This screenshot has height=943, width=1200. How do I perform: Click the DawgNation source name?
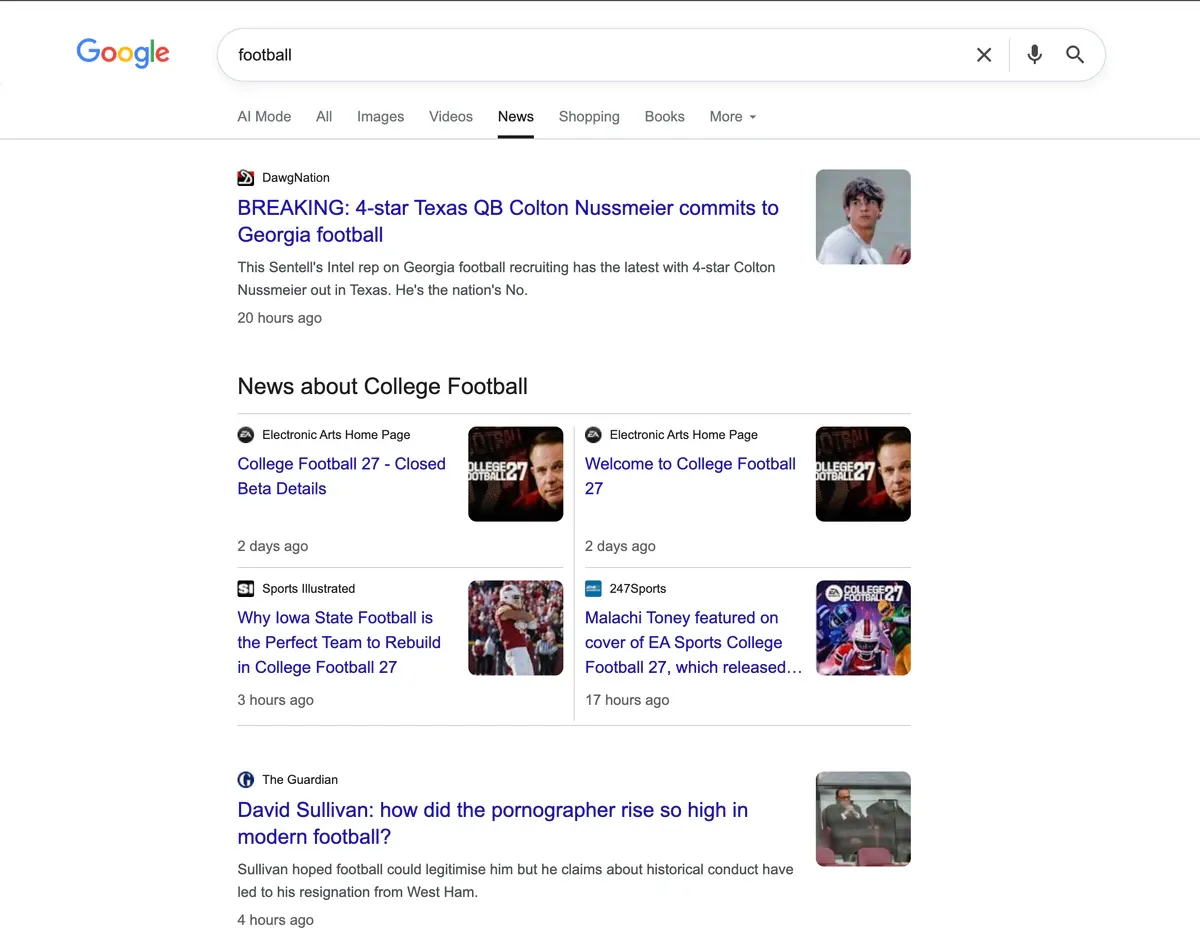(x=296, y=178)
